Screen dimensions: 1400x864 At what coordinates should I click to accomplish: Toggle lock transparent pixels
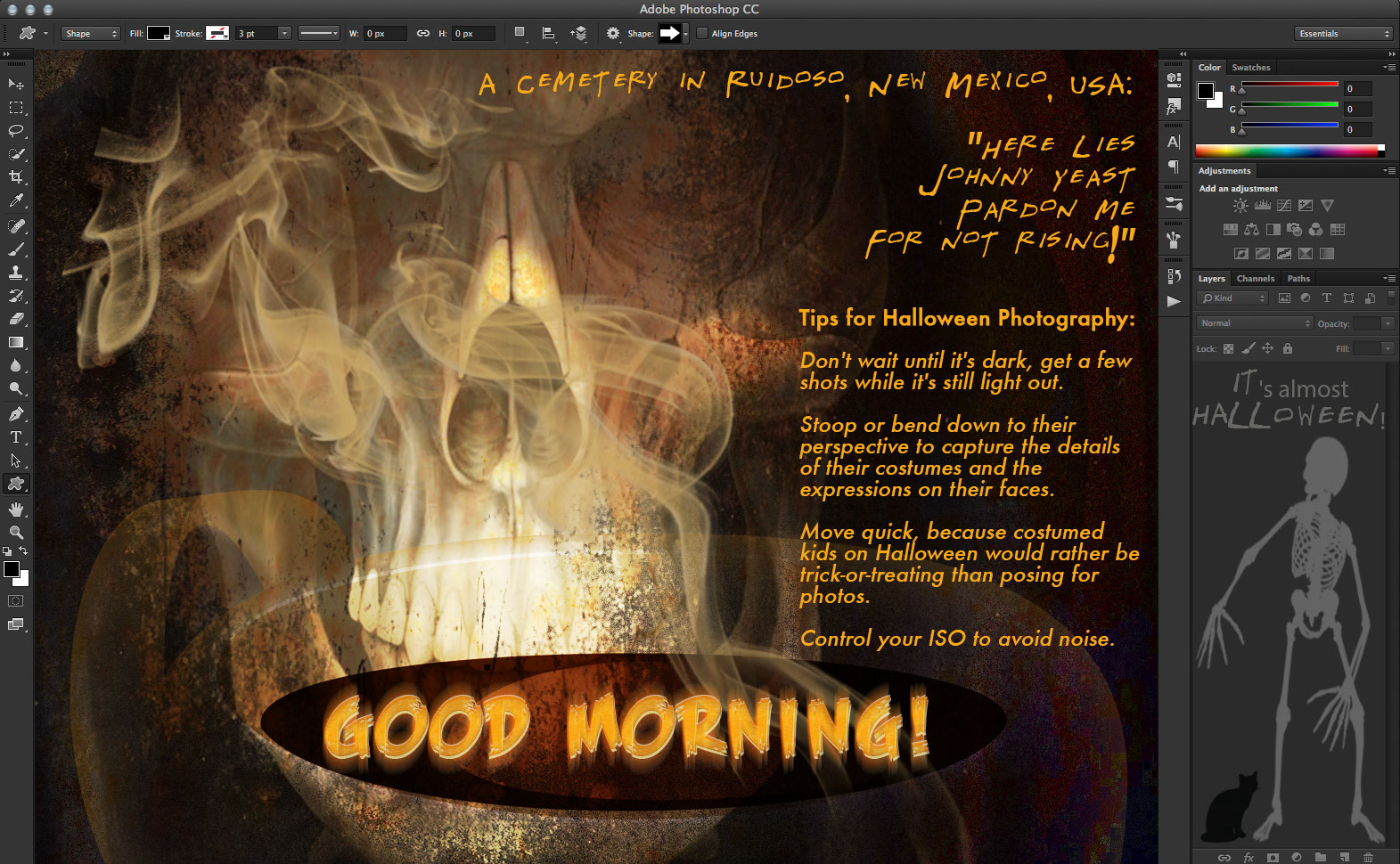click(1228, 349)
